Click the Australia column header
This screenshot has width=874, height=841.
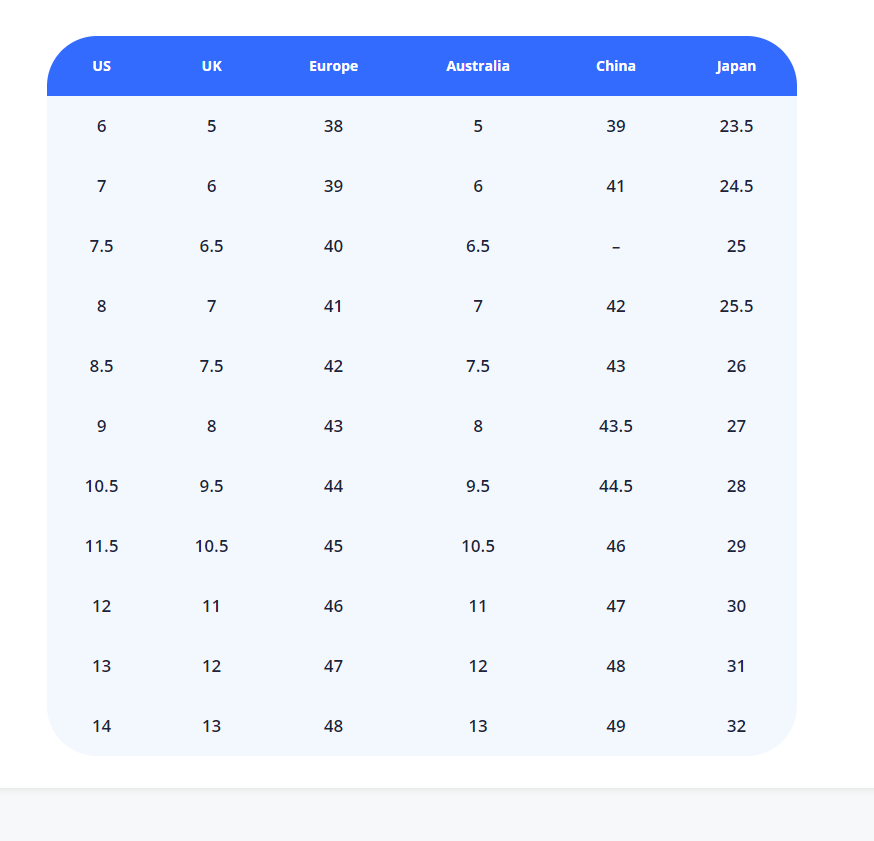pyautogui.click(x=477, y=66)
